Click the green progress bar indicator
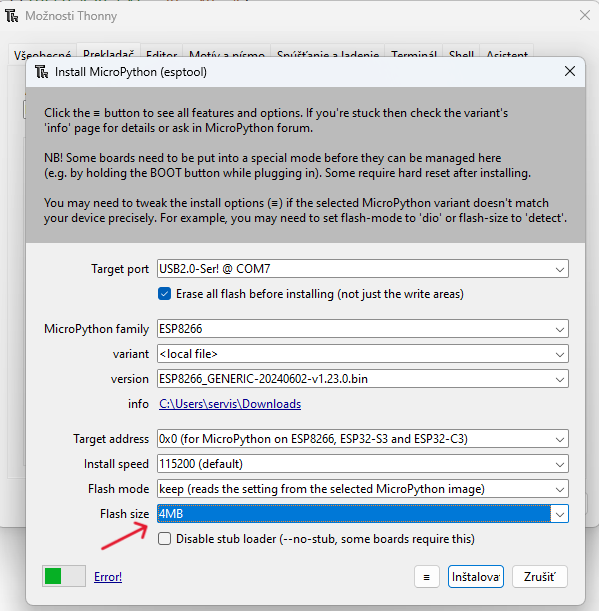This screenshot has width=599, height=611. pyautogui.click(x=53, y=576)
